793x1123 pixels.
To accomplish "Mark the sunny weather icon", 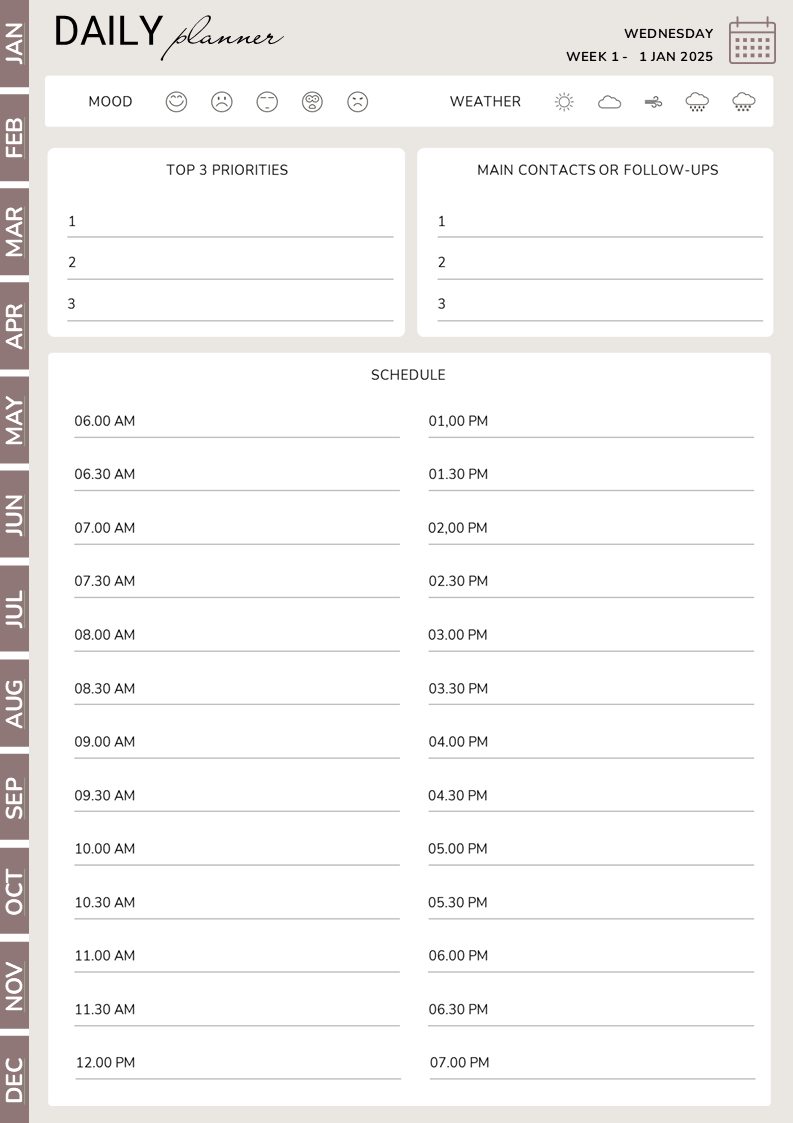I will [x=564, y=102].
